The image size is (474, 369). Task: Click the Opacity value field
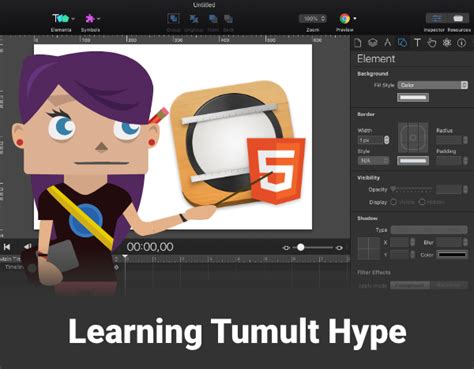click(x=449, y=190)
